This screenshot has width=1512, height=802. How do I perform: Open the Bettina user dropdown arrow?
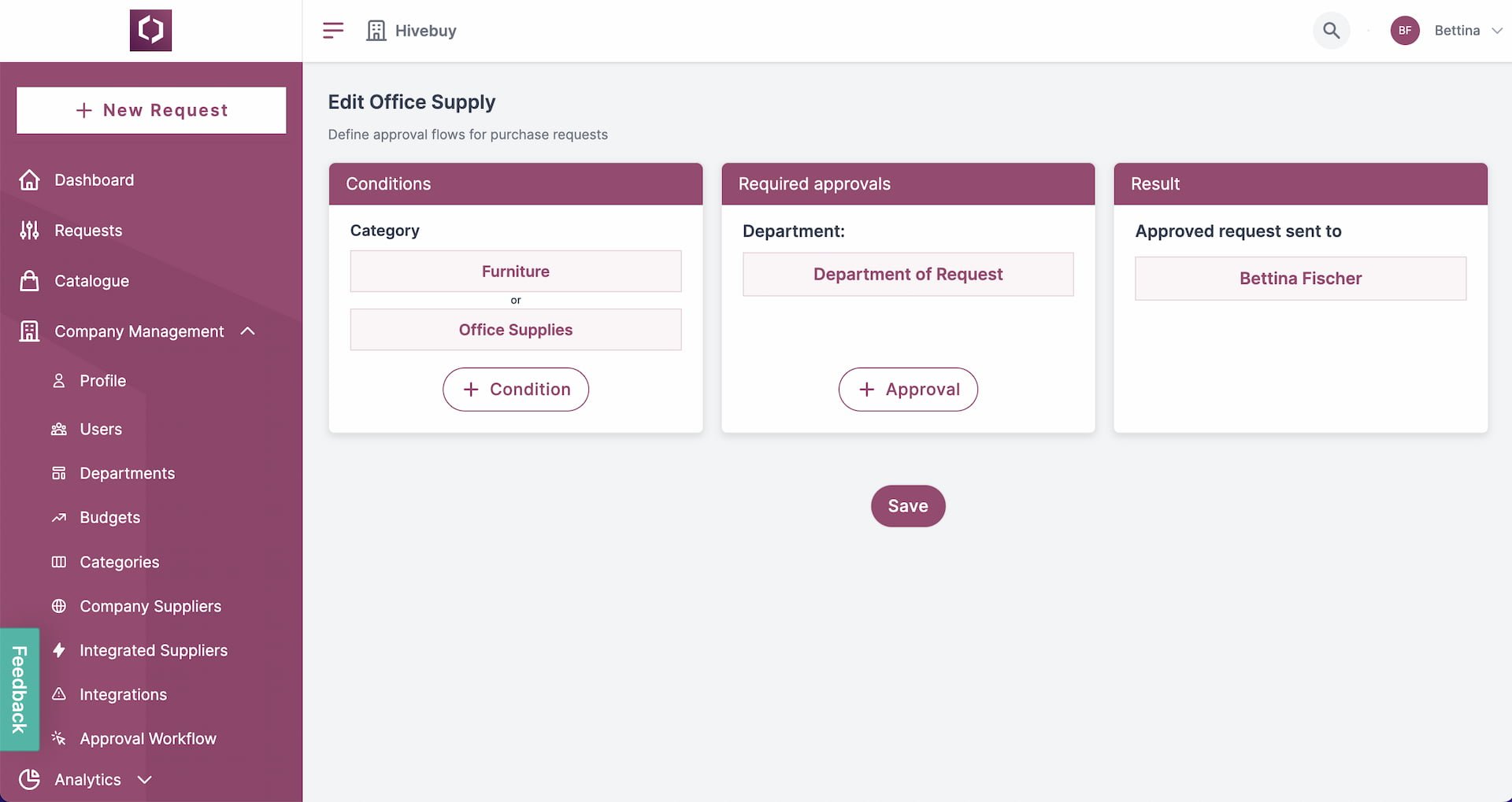point(1497,31)
